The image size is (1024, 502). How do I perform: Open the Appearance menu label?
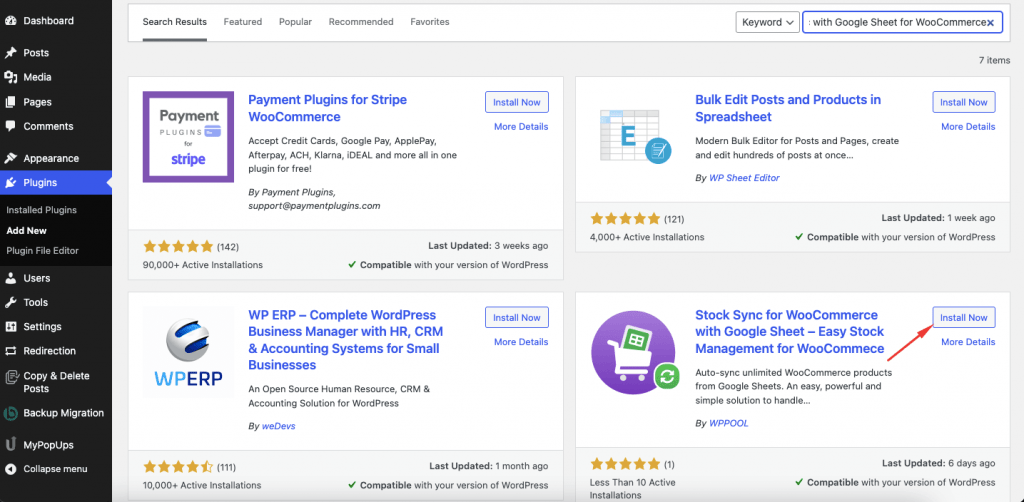pyautogui.click(x=51, y=158)
